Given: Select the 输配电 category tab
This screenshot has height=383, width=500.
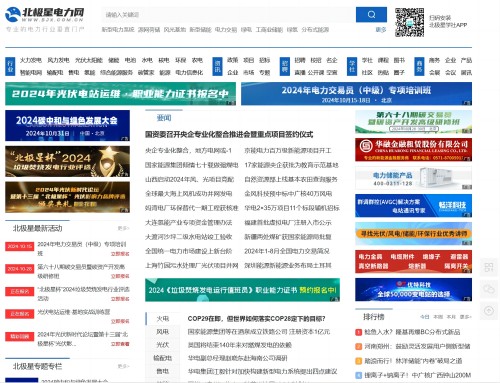Looking at the screenshot, I should point(163,358).
